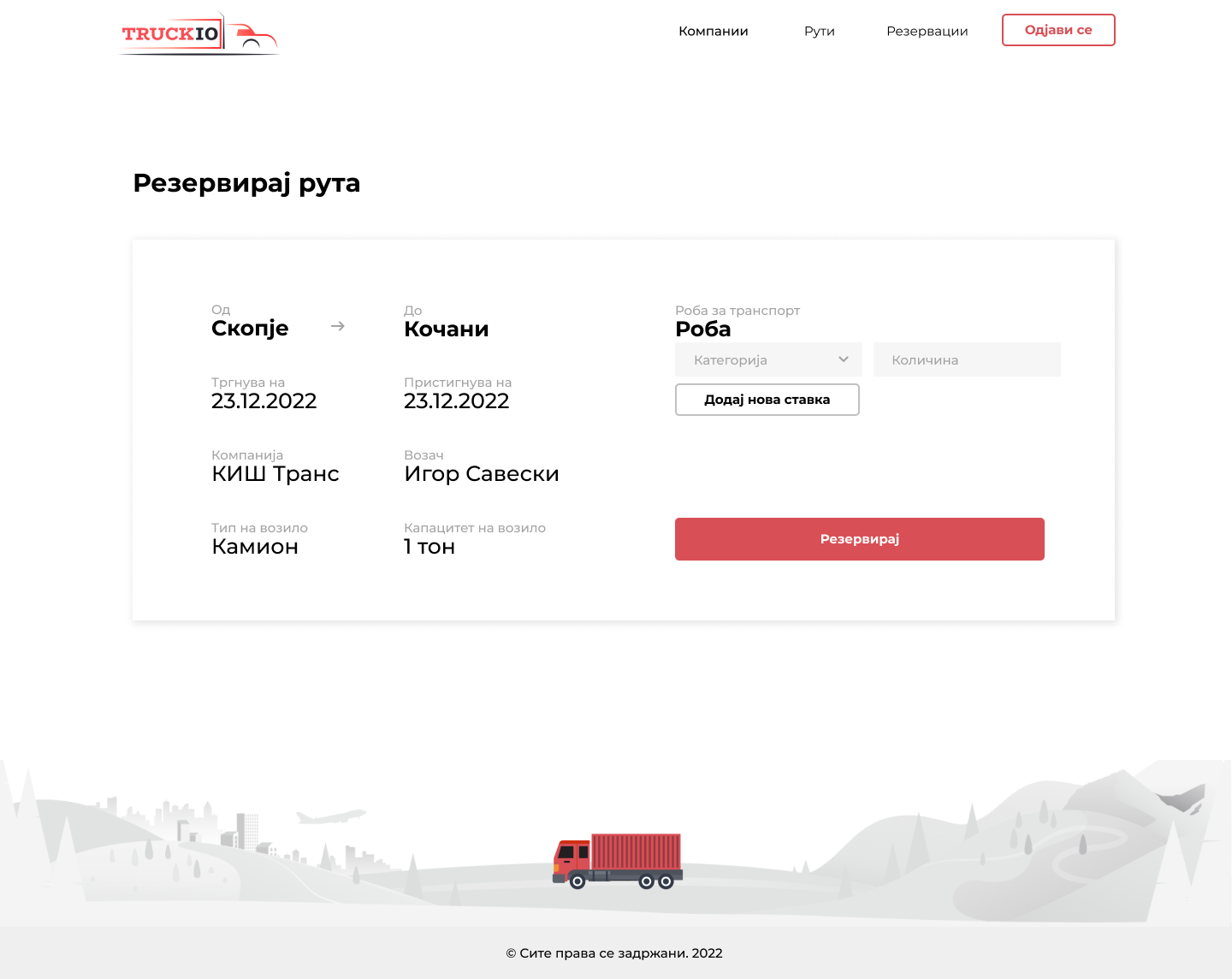Click the arrow between Скопје and Кочани
This screenshot has height=979, width=1232.
click(x=338, y=326)
